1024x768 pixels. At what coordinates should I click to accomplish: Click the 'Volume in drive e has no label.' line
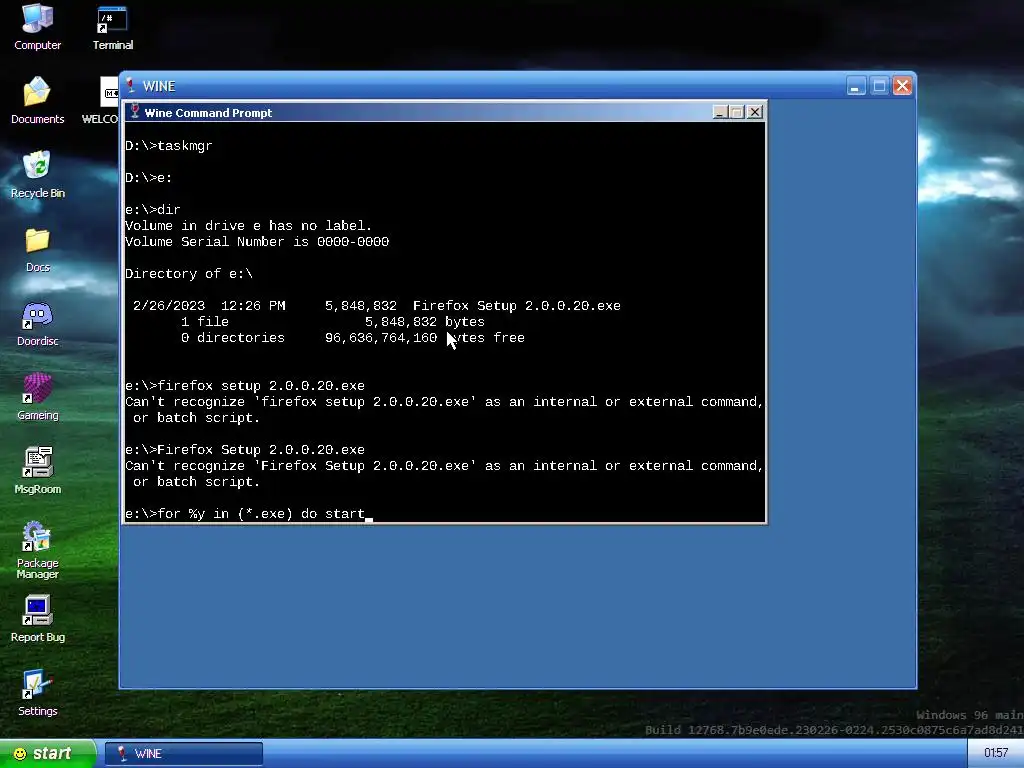(248, 226)
